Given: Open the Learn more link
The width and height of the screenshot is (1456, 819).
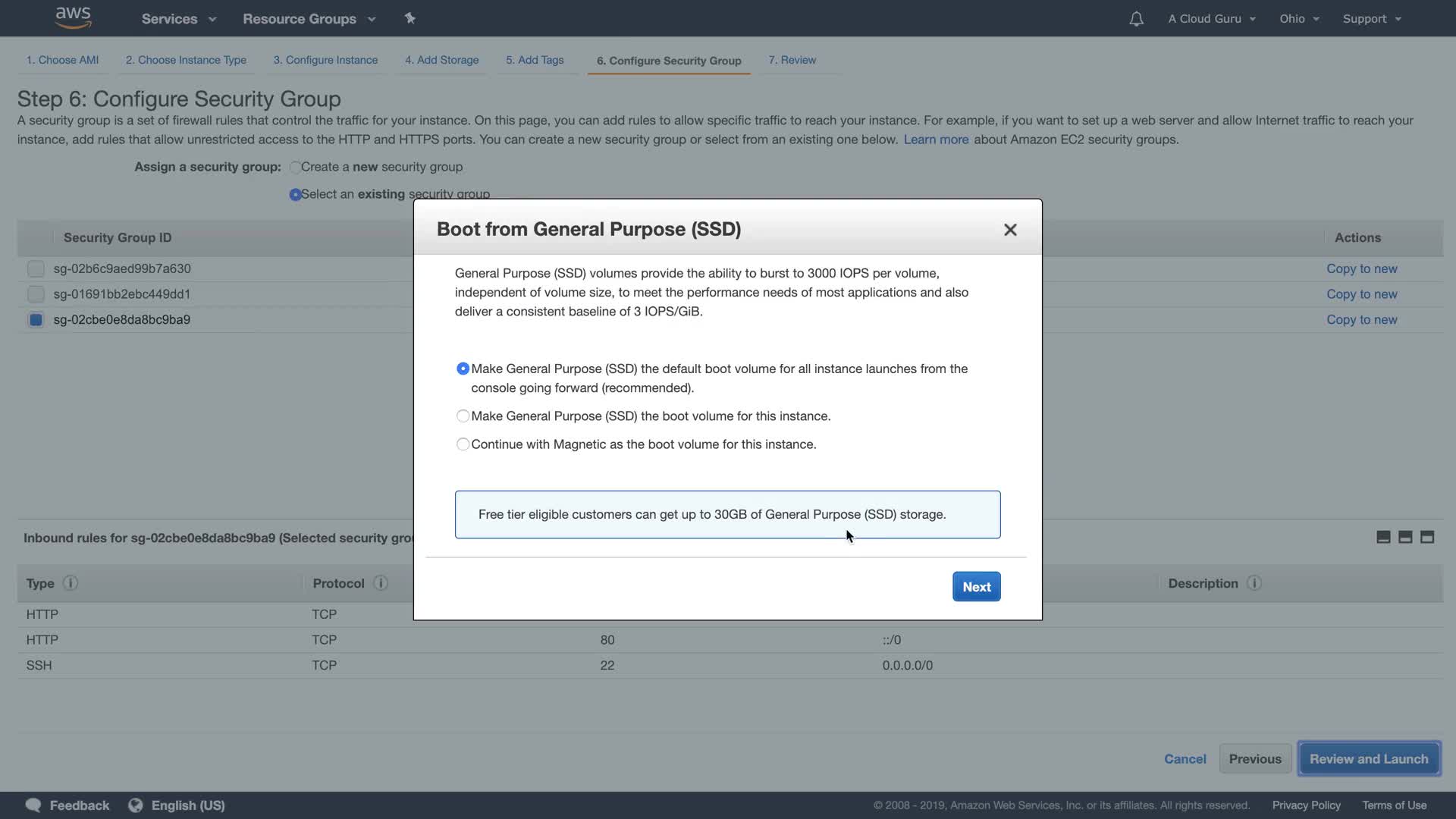Looking at the screenshot, I should pos(936,140).
